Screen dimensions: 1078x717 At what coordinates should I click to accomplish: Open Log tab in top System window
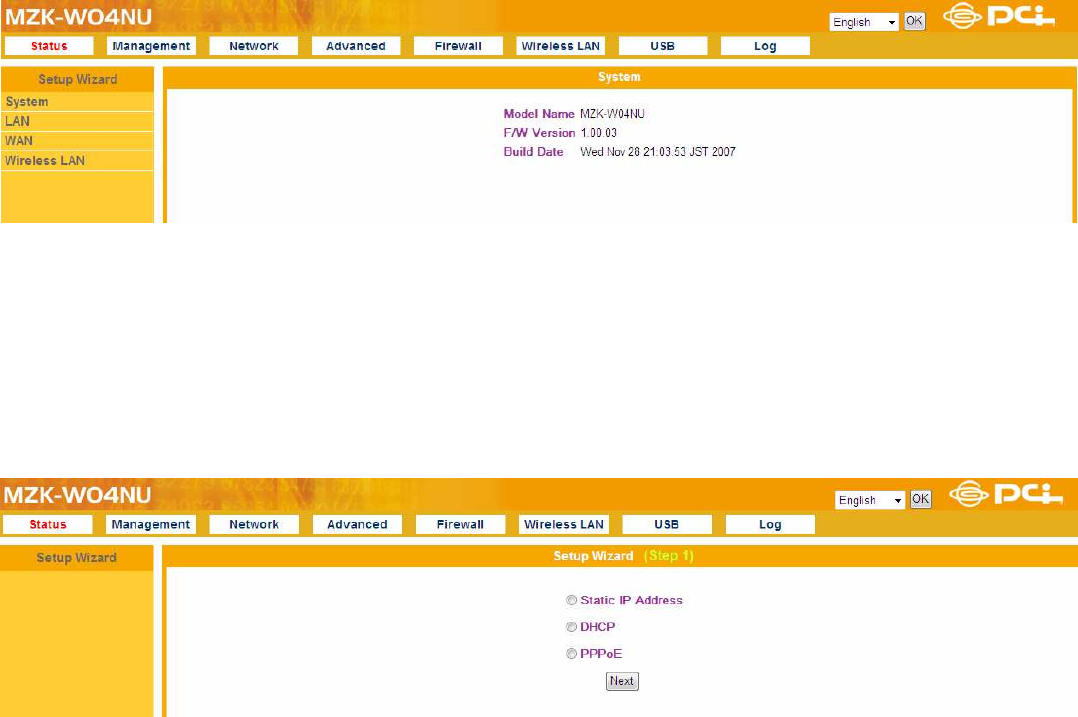pos(765,46)
